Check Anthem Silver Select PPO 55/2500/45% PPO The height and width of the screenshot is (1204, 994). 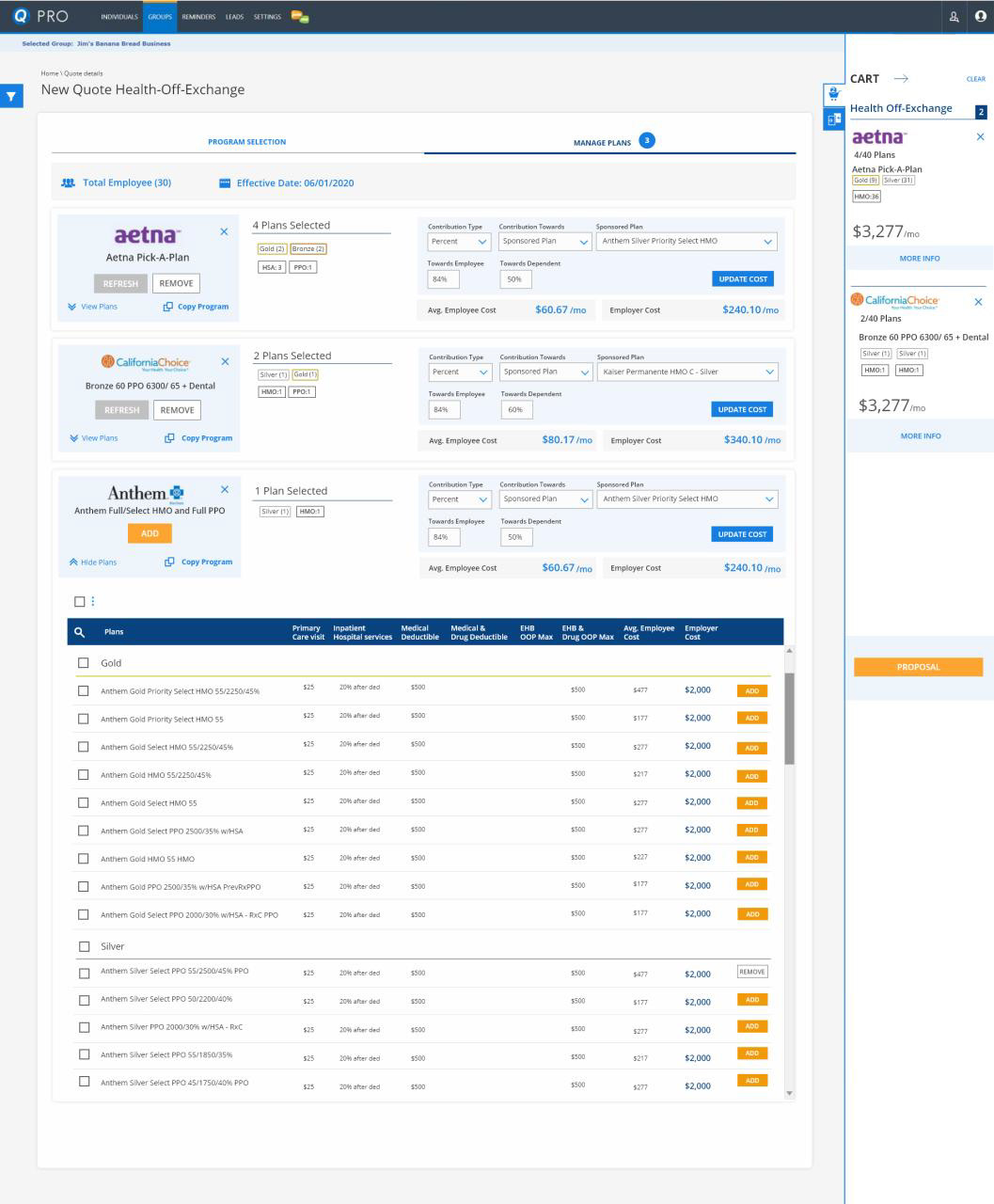[83, 973]
